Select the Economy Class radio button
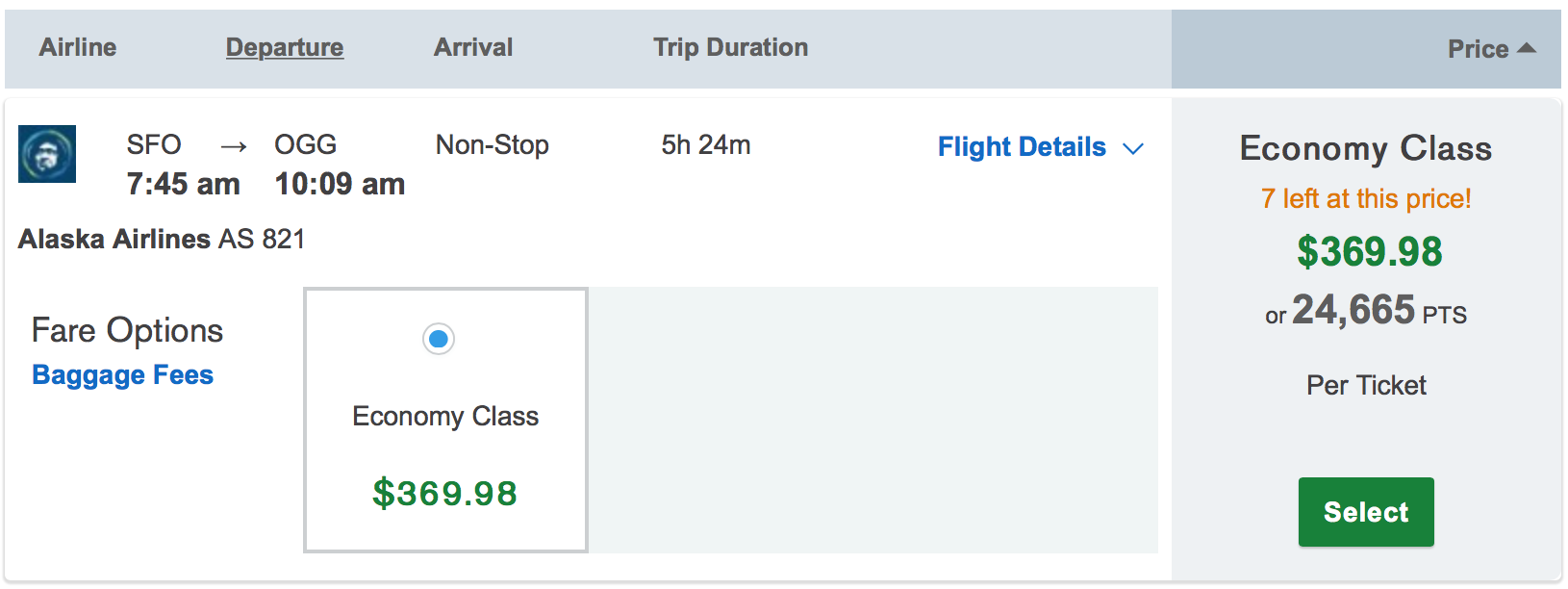The image size is (1568, 589). (439, 339)
